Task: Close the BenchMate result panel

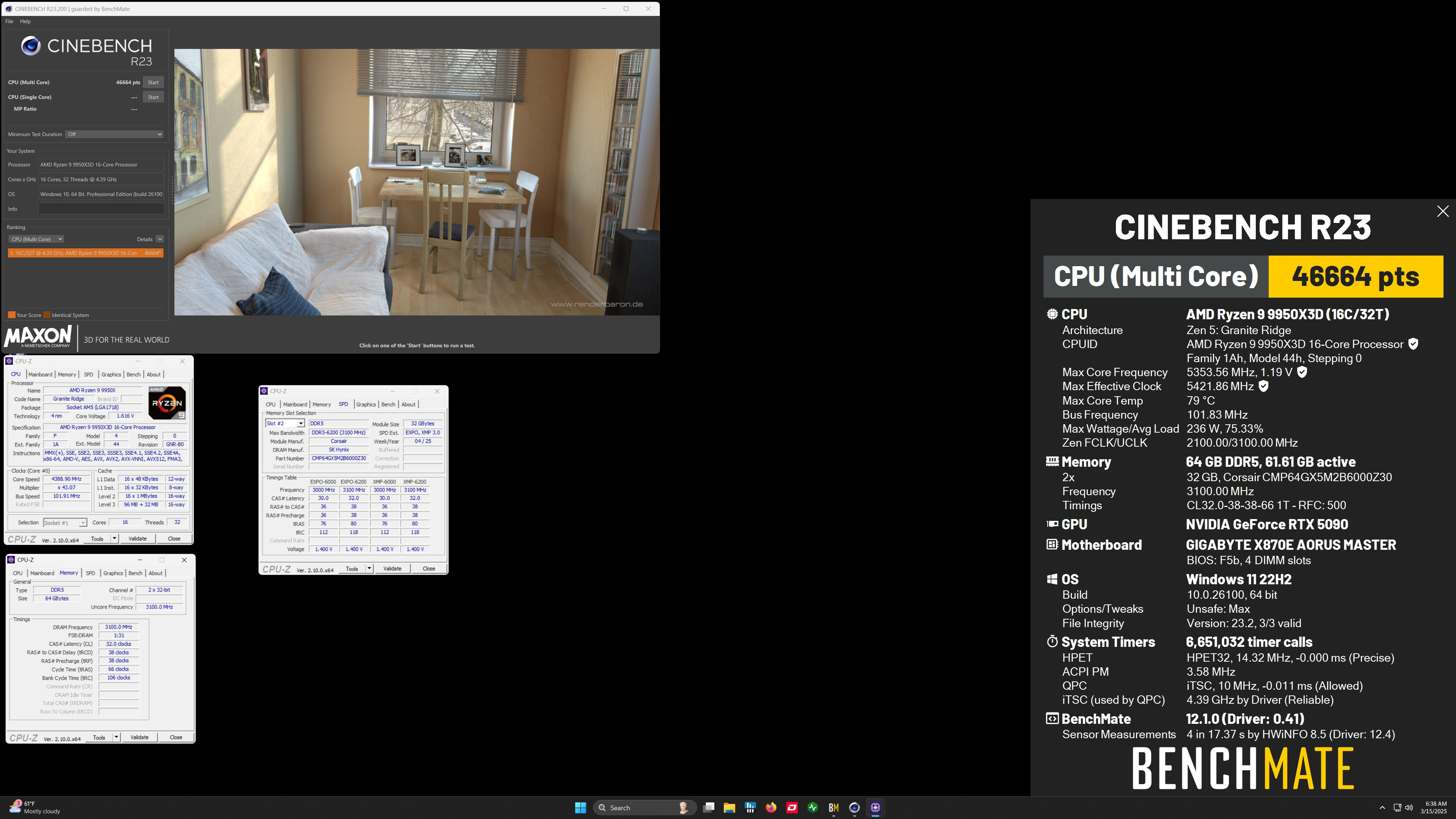Action: pos(1442,212)
